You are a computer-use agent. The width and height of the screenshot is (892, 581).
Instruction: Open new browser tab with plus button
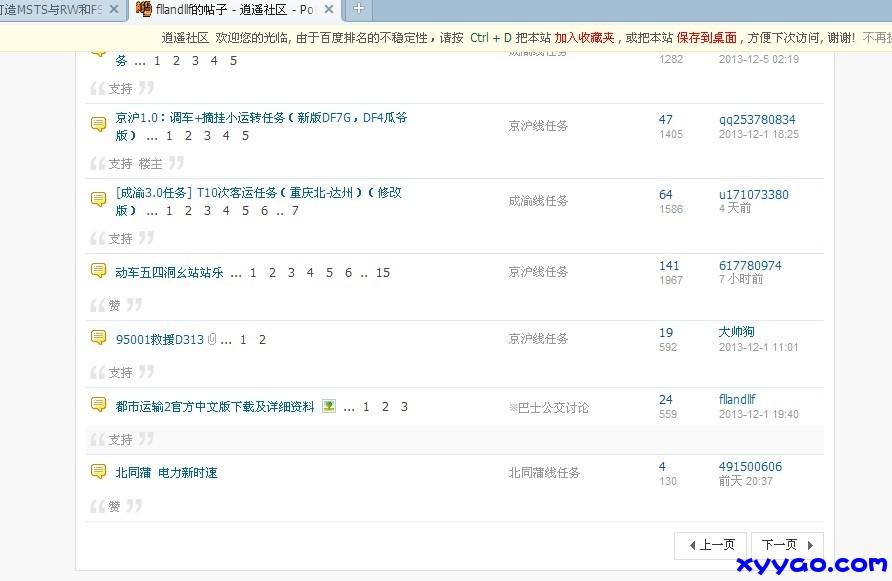click(x=358, y=10)
